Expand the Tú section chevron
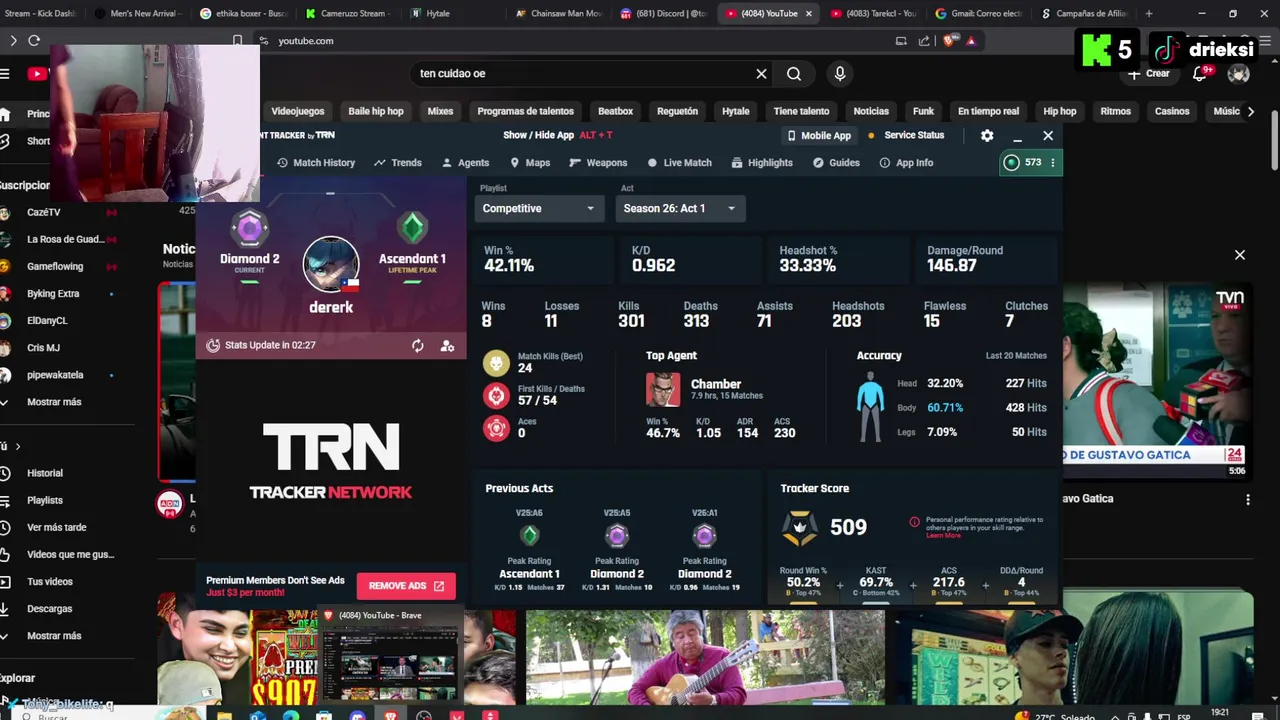The width and height of the screenshot is (1280, 720). pyautogui.click(x=17, y=446)
